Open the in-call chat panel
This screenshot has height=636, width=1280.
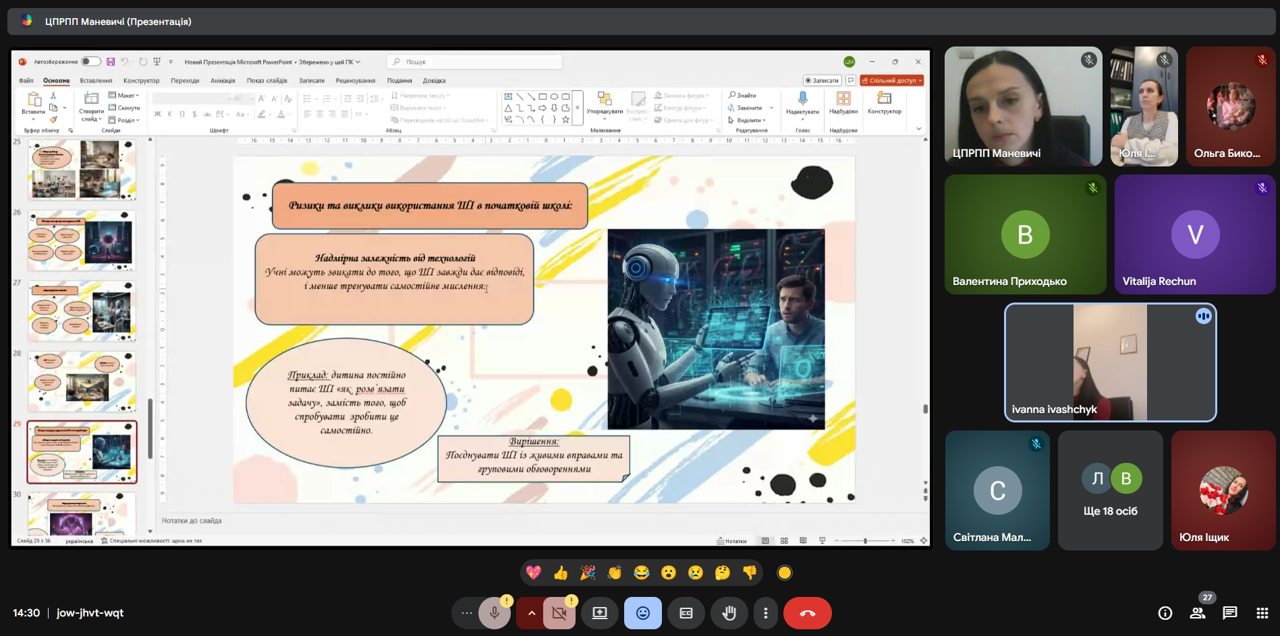click(x=1230, y=613)
